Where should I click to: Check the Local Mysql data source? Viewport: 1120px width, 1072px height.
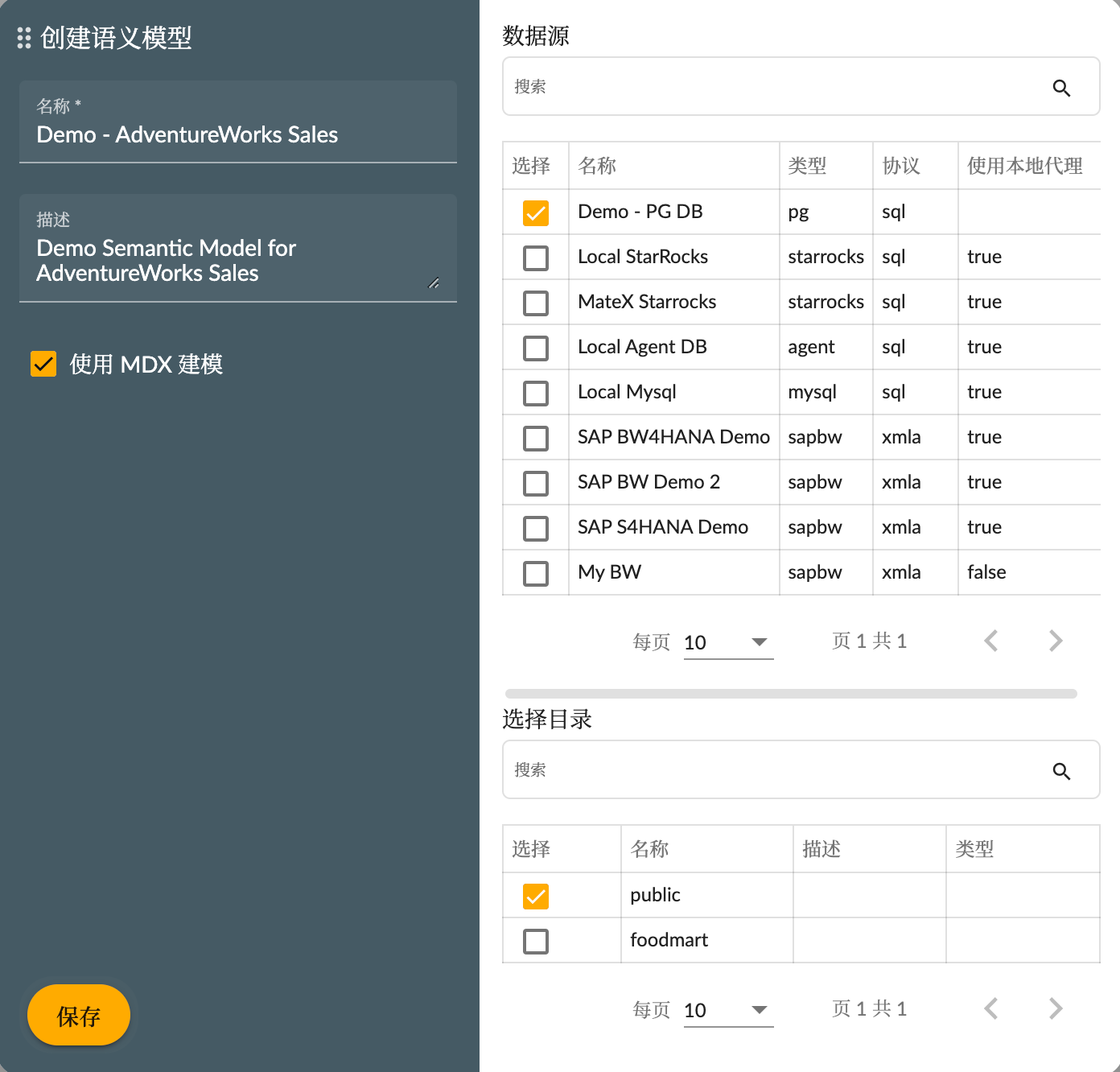(x=536, y=393)
